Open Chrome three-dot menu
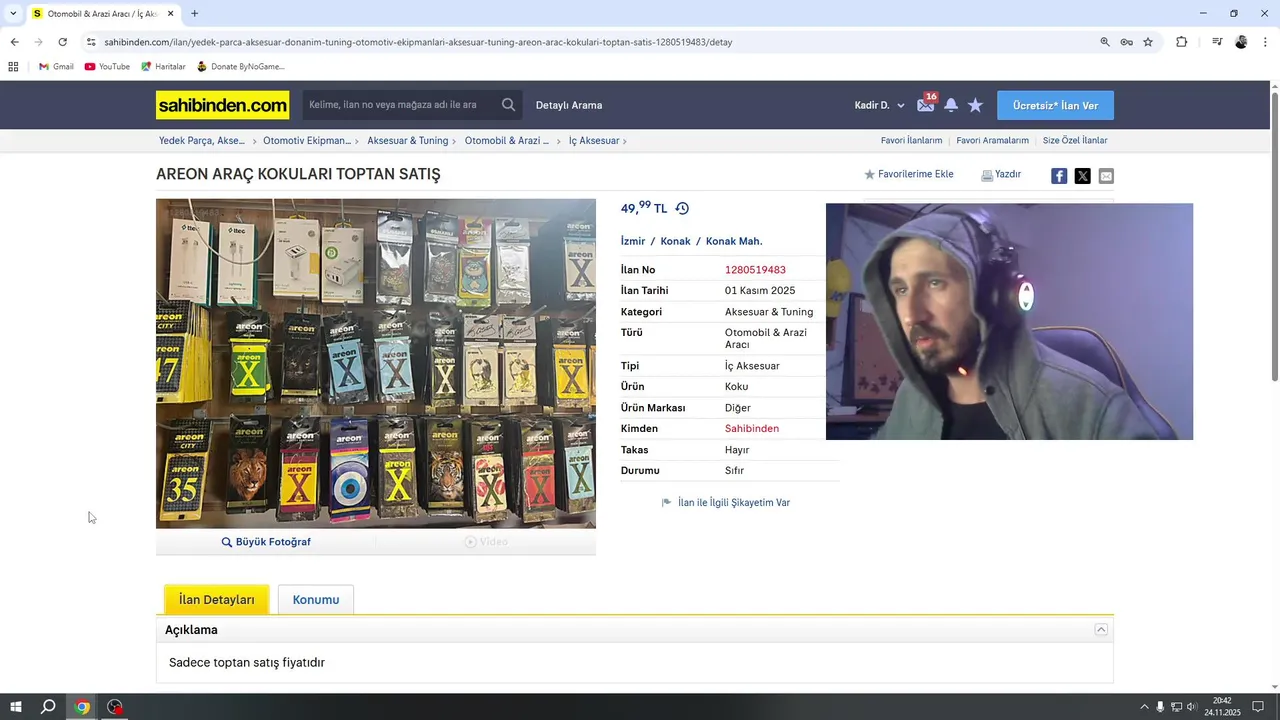The height and width of the screenshot is (720, 1280). [x=1266, y=42]
